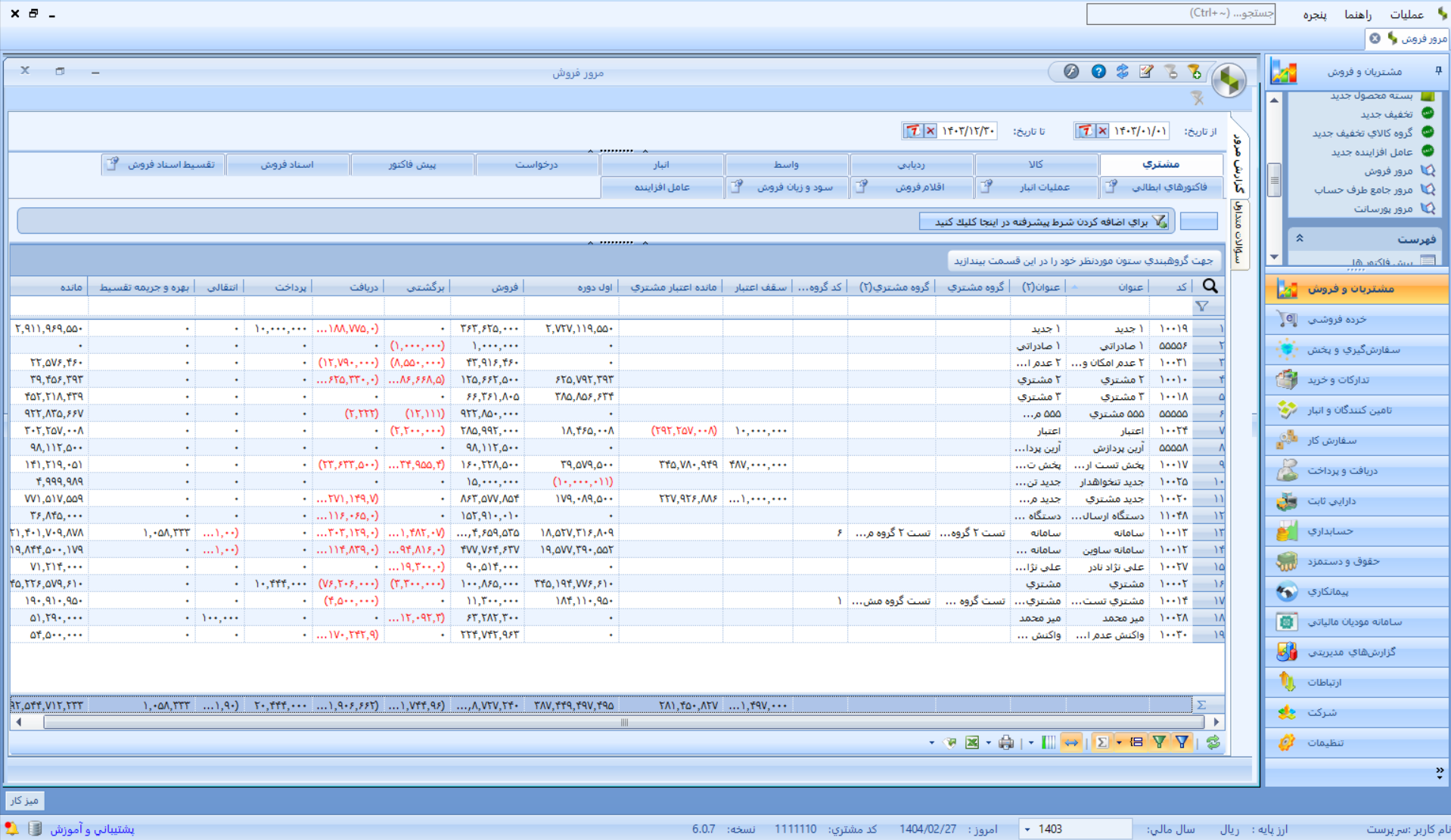Switch to the فاکتورهای ابطالی tab
This screenshot has width=1451, height=840.
1160,187
